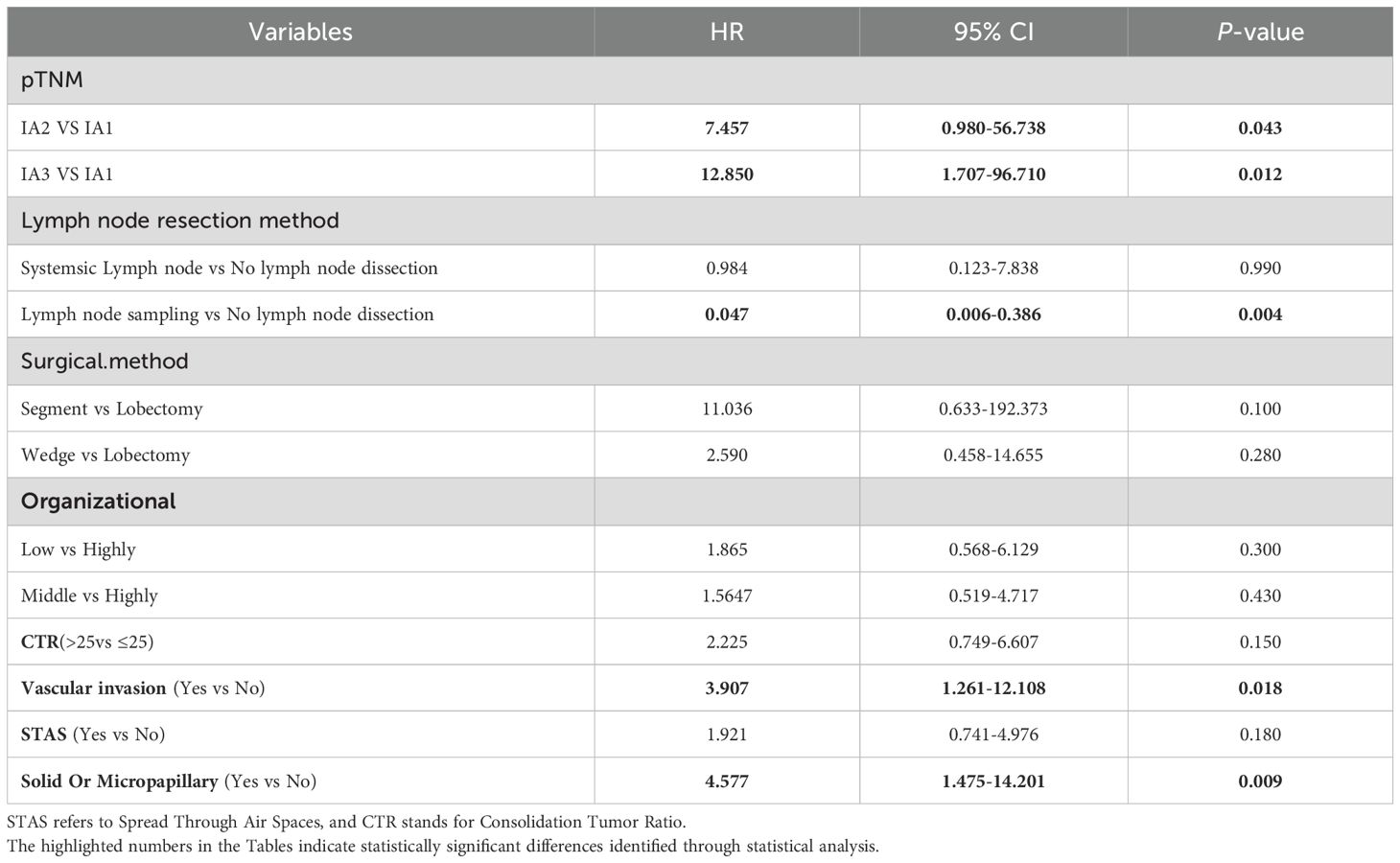Click the Low vs Highly row label

[x=79, y=549]
